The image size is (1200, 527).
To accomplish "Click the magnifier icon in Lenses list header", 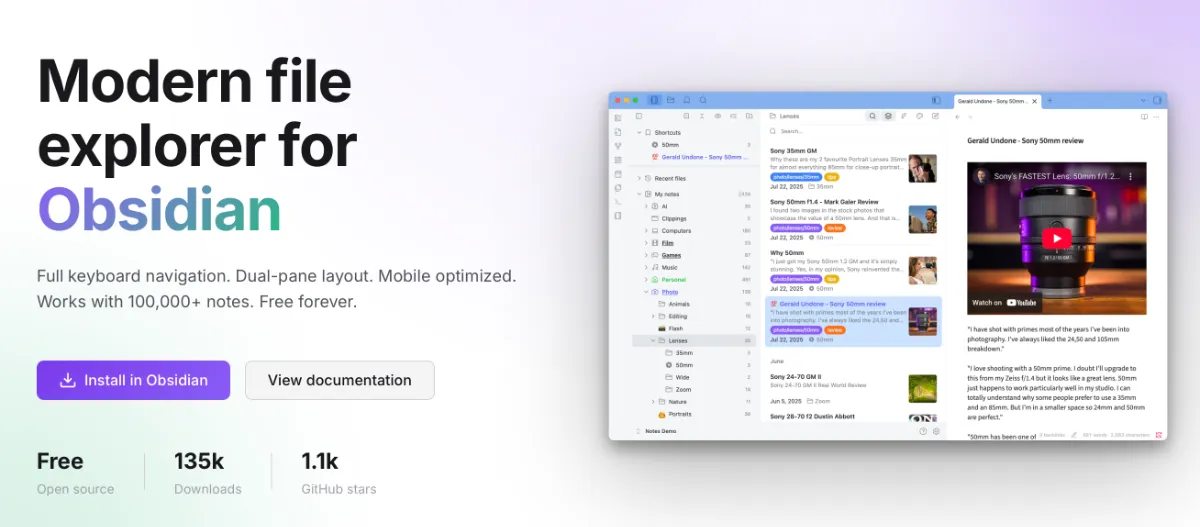I will click(872, 116).
